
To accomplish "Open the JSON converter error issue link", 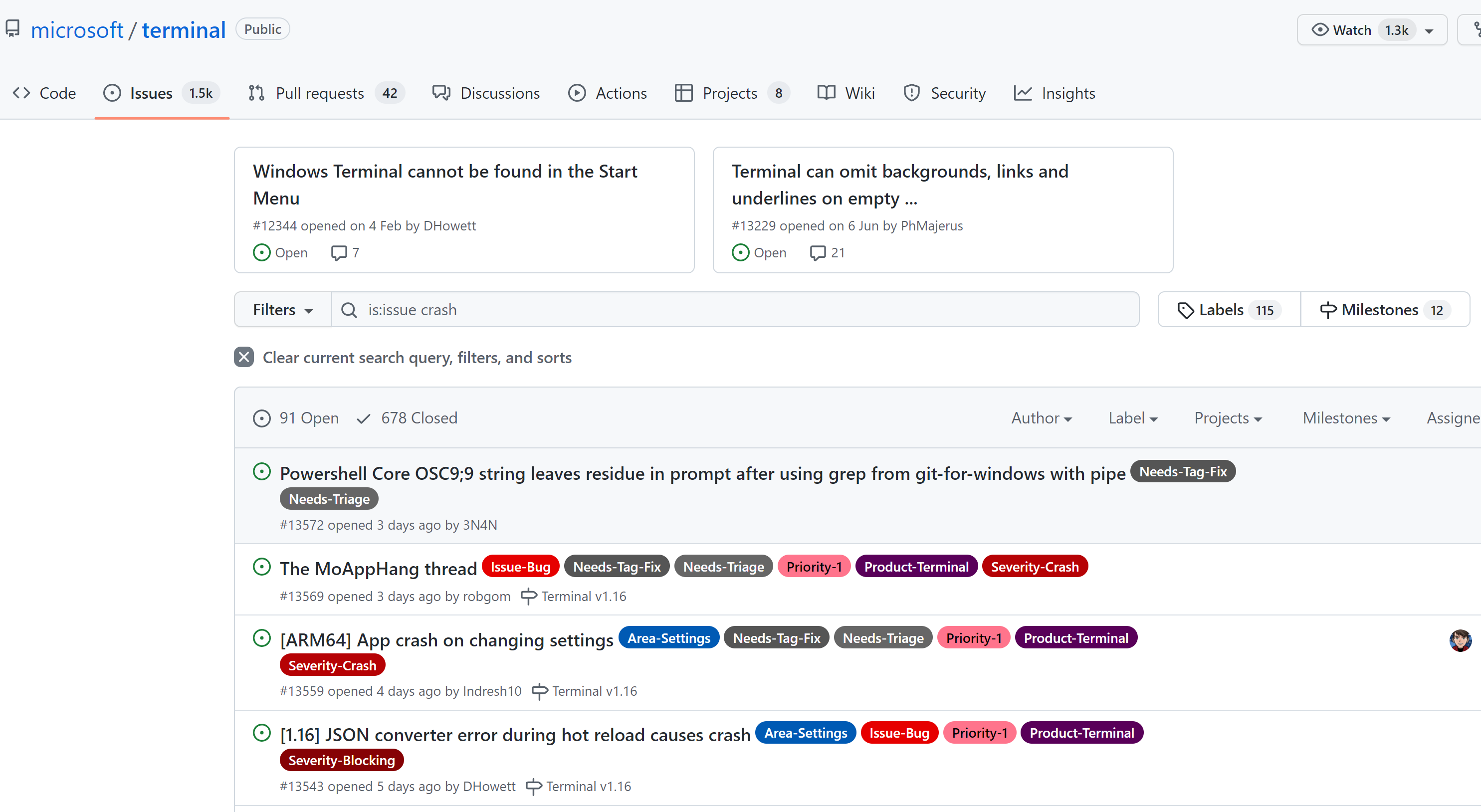I will pos(515,734).
